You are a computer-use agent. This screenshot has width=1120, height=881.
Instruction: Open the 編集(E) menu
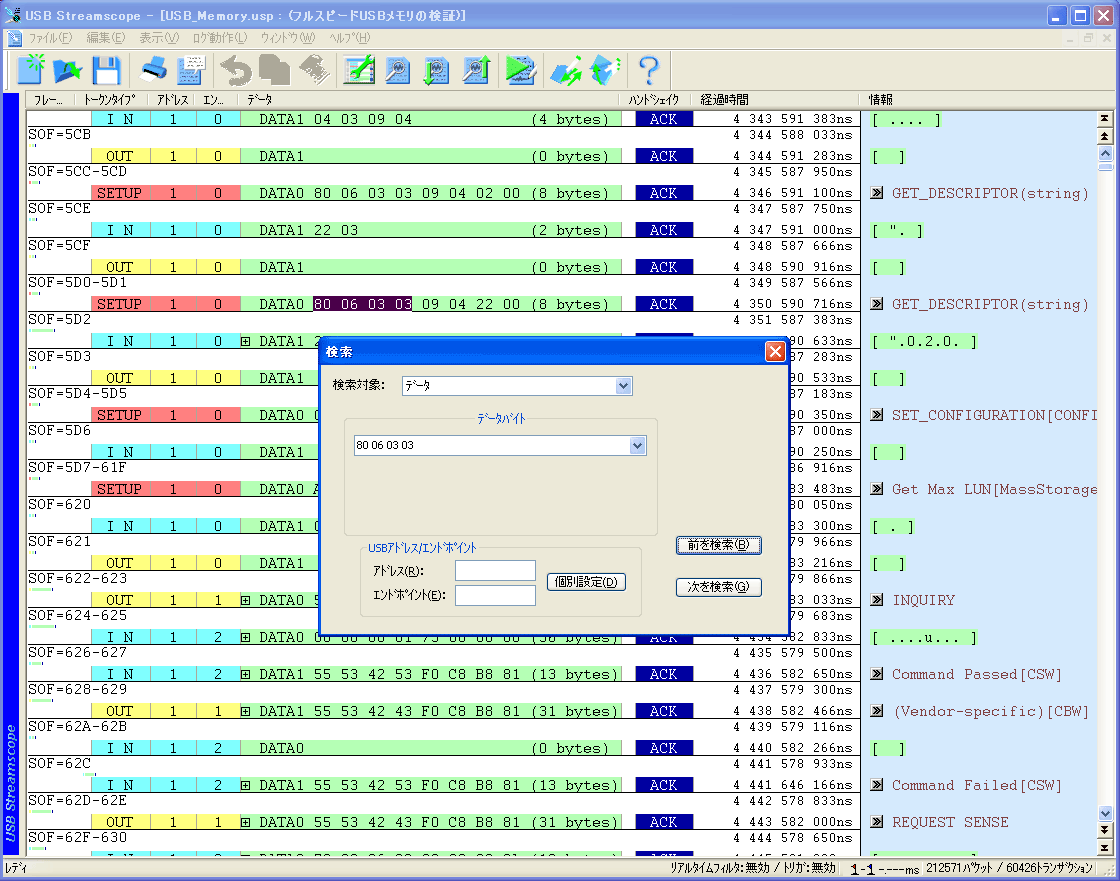[105, 38]
